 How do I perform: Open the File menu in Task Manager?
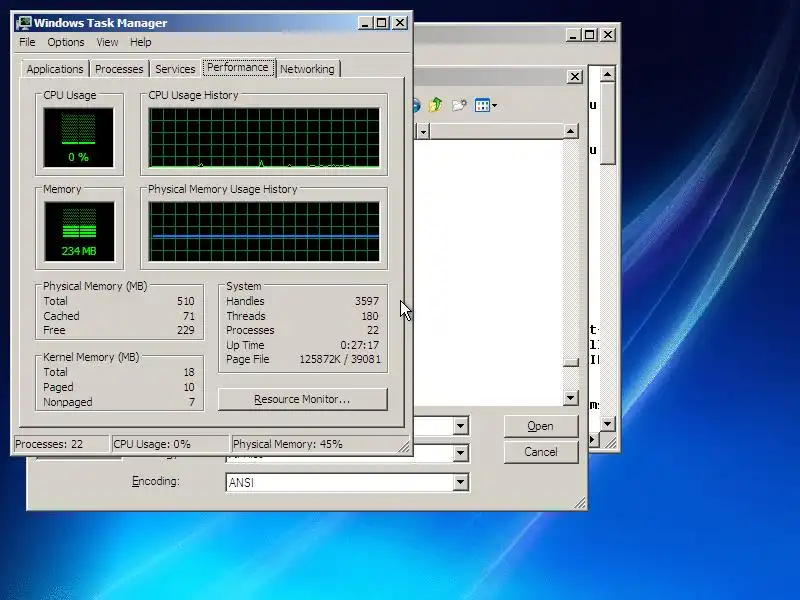click(x=27, y=42)
